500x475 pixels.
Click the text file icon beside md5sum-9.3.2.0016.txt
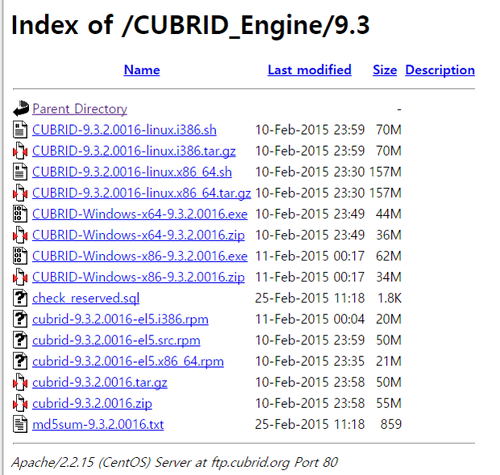(x=20, y=424)
